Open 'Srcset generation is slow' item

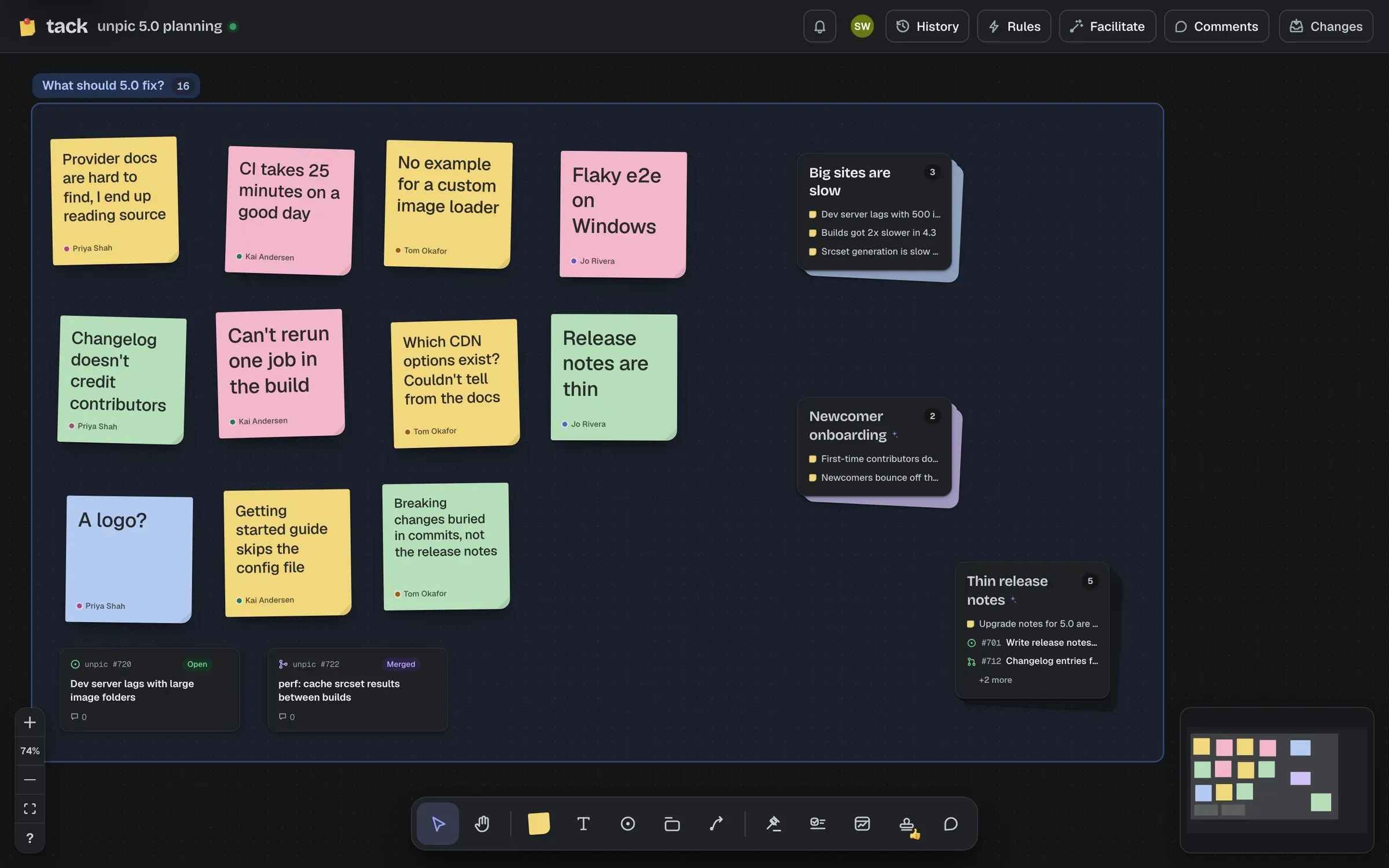[x=874, y=251]
